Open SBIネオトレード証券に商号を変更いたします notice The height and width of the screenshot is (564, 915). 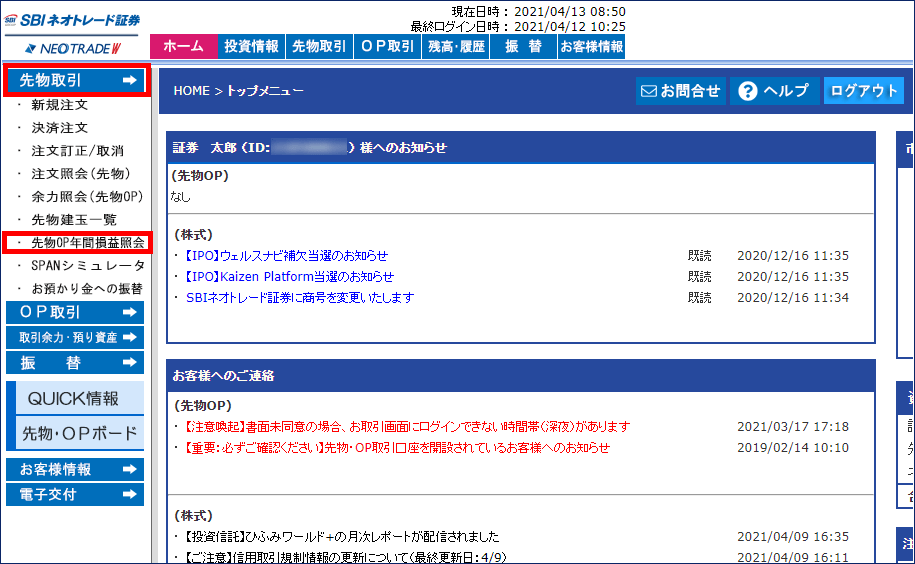click(x=300, y=297)
